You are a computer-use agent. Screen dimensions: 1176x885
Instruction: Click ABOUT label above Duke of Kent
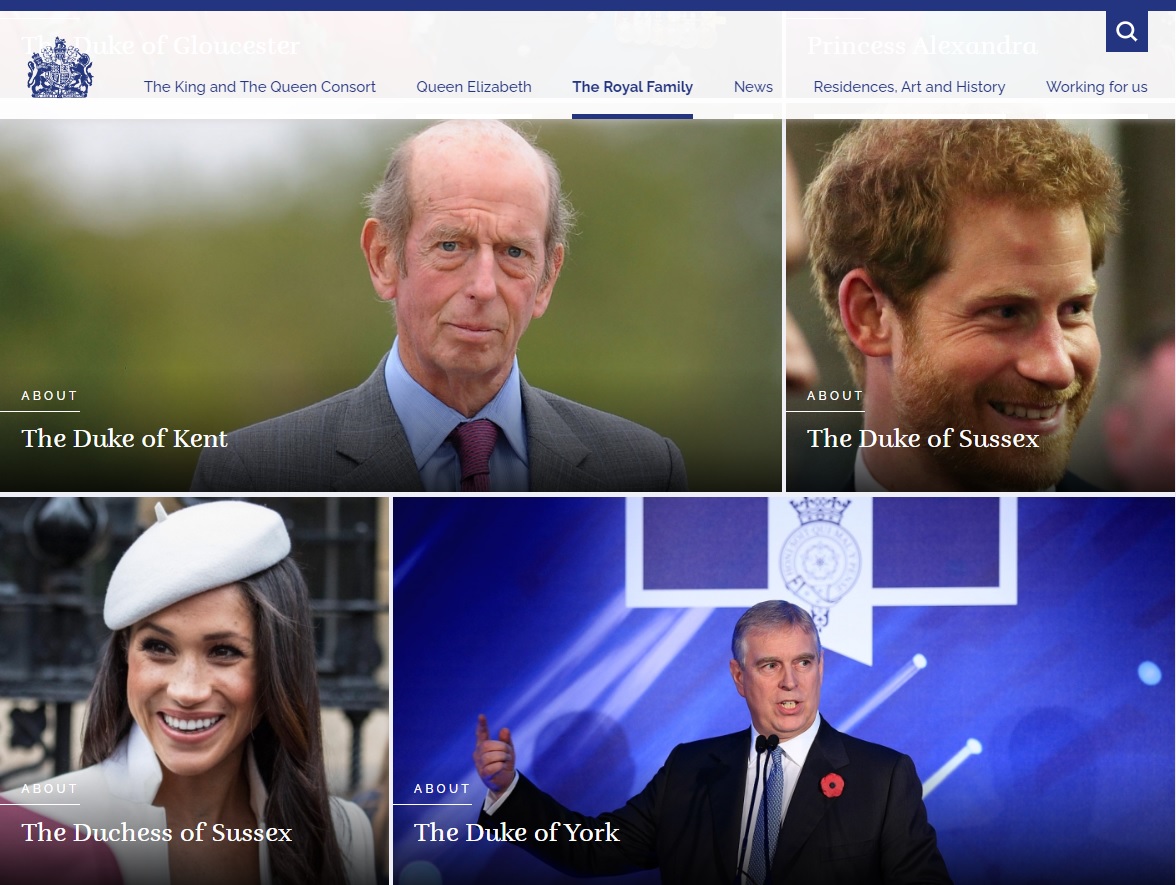[x=50, y=395]
